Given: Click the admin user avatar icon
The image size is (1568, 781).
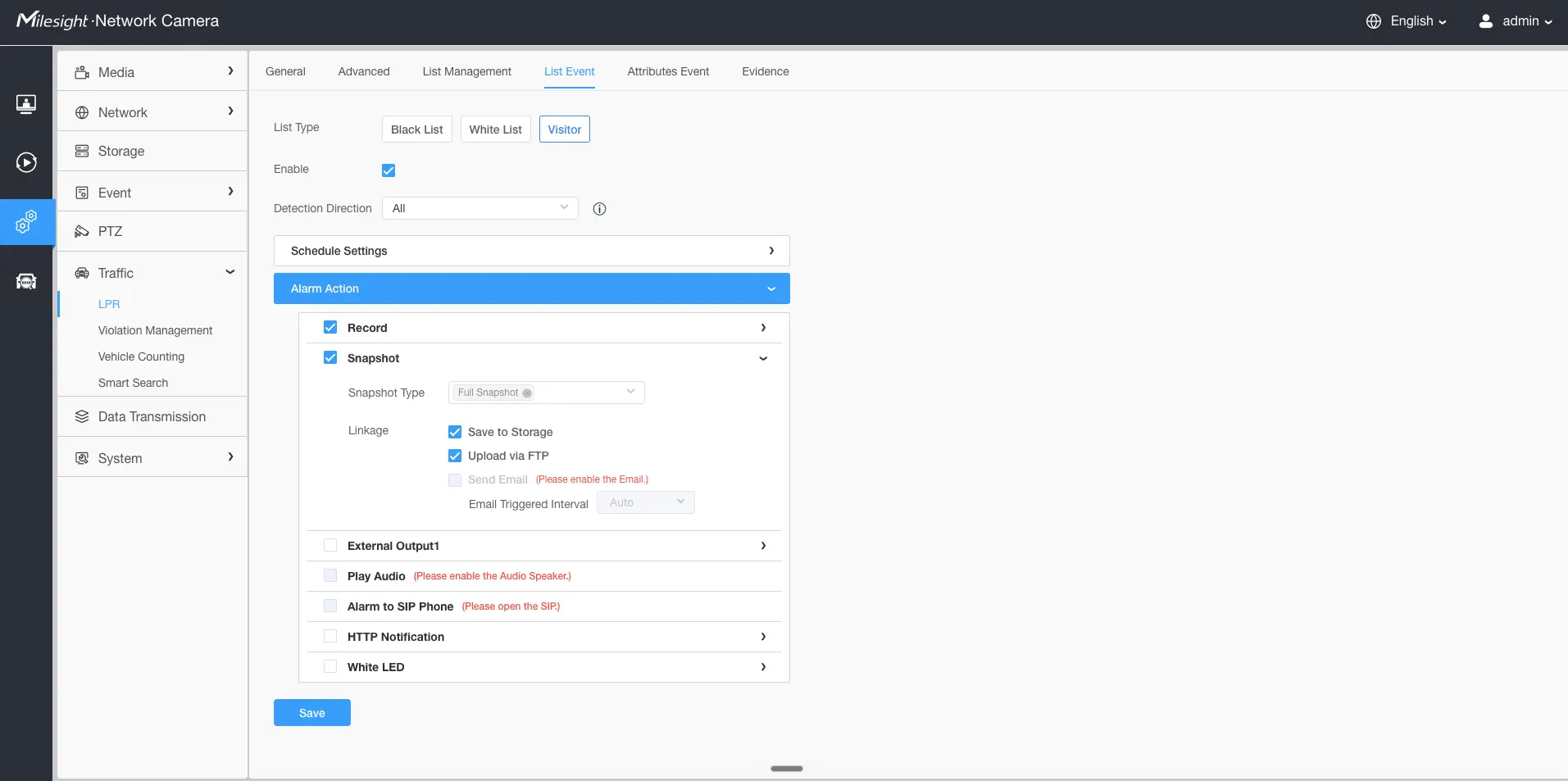Looking at the screenshot, I should coord(1485,21).
